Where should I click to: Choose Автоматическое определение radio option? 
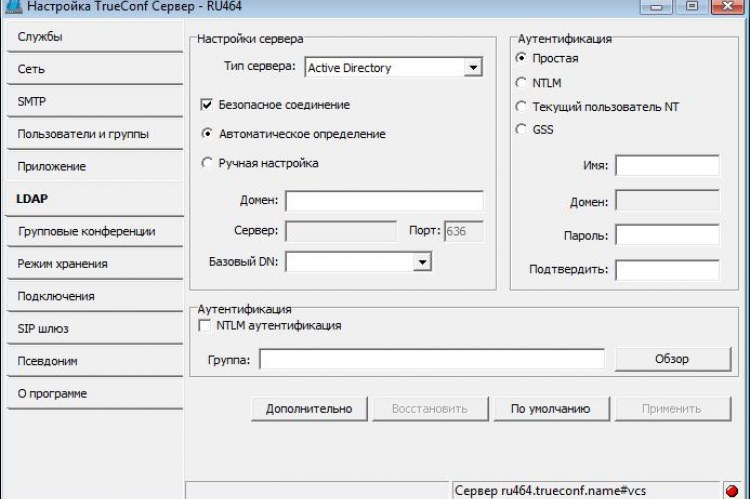(208, 133)
